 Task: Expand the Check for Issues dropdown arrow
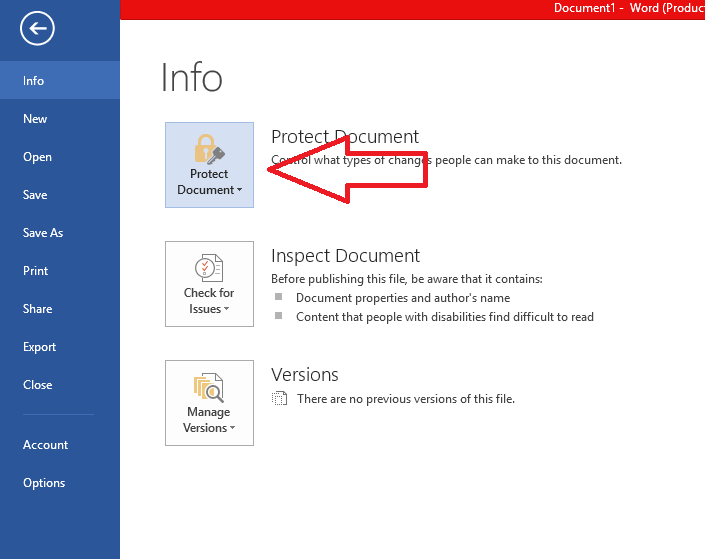[x=227, y=309]
